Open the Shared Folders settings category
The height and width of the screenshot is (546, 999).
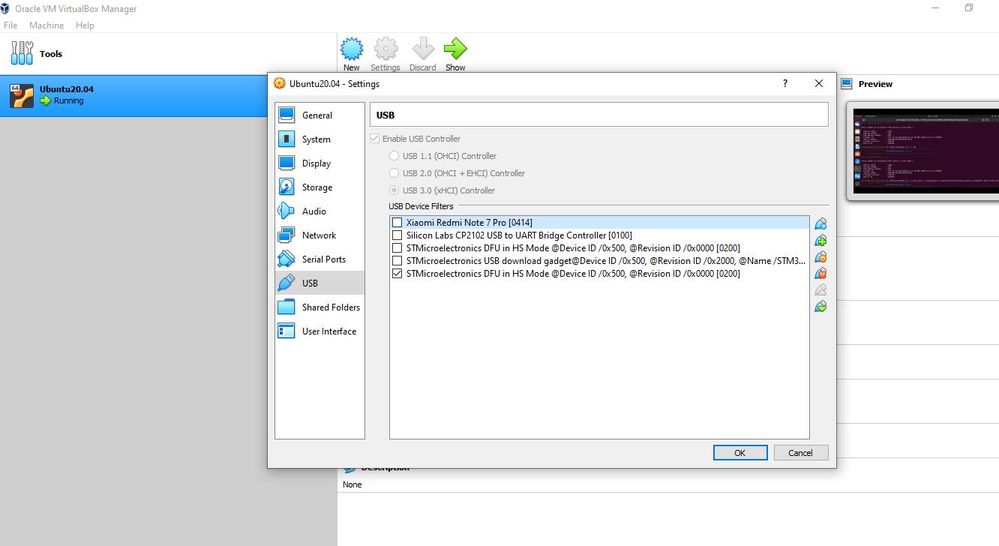click(x=320, y=307)
